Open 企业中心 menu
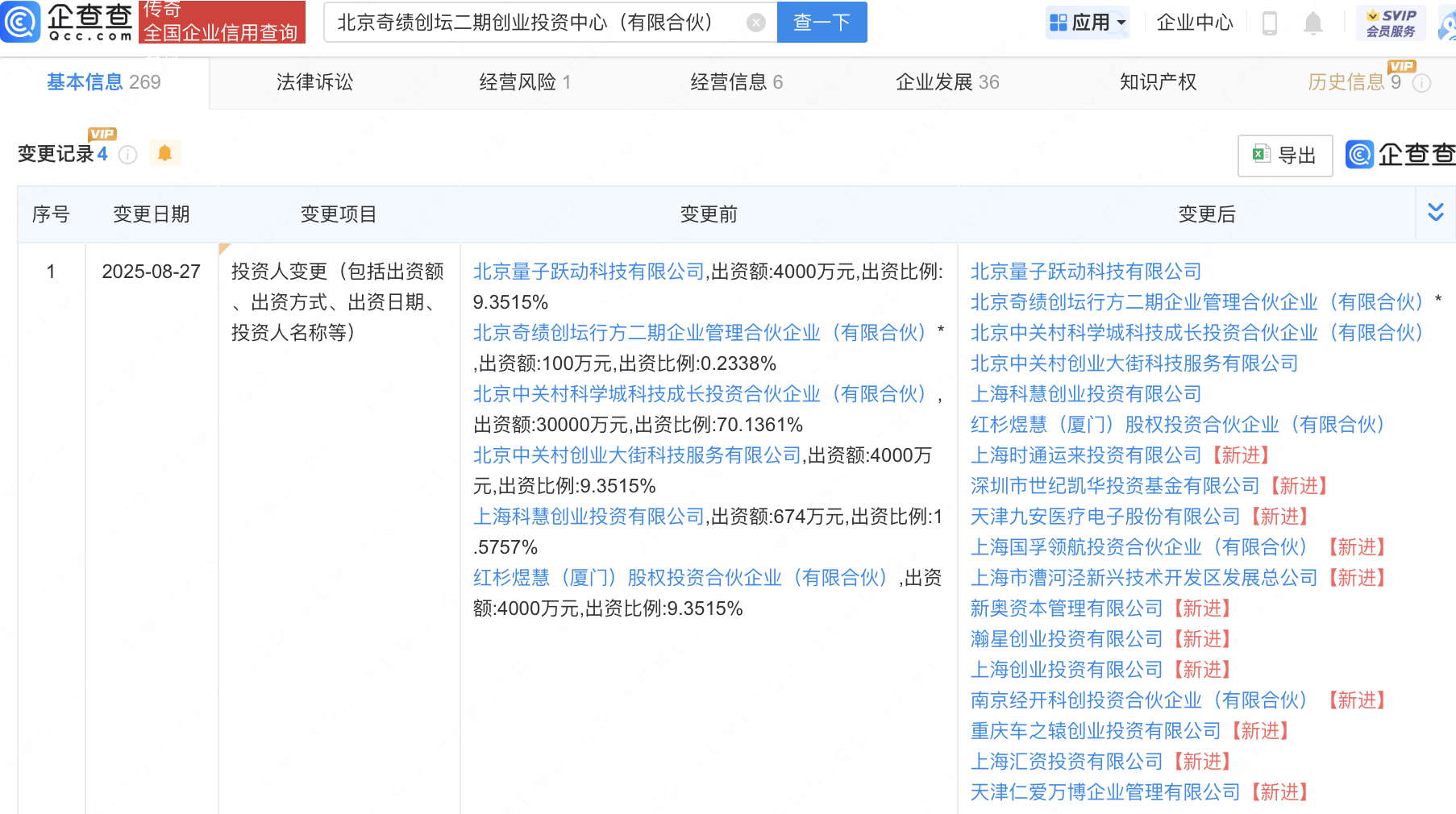1456x814 pixels. (x=1194, y=23)
